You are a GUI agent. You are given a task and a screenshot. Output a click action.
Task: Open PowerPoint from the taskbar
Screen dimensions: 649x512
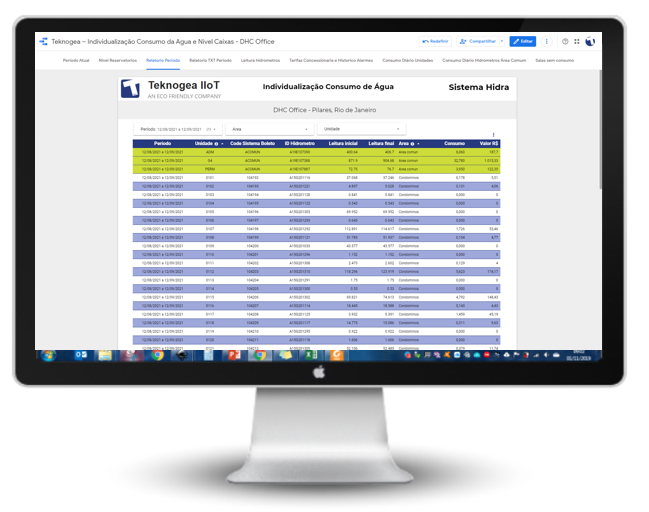click(234, 356)
